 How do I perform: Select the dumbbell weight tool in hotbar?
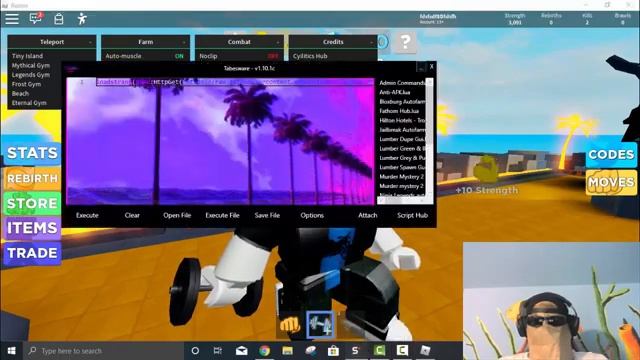tap(320, 325)
